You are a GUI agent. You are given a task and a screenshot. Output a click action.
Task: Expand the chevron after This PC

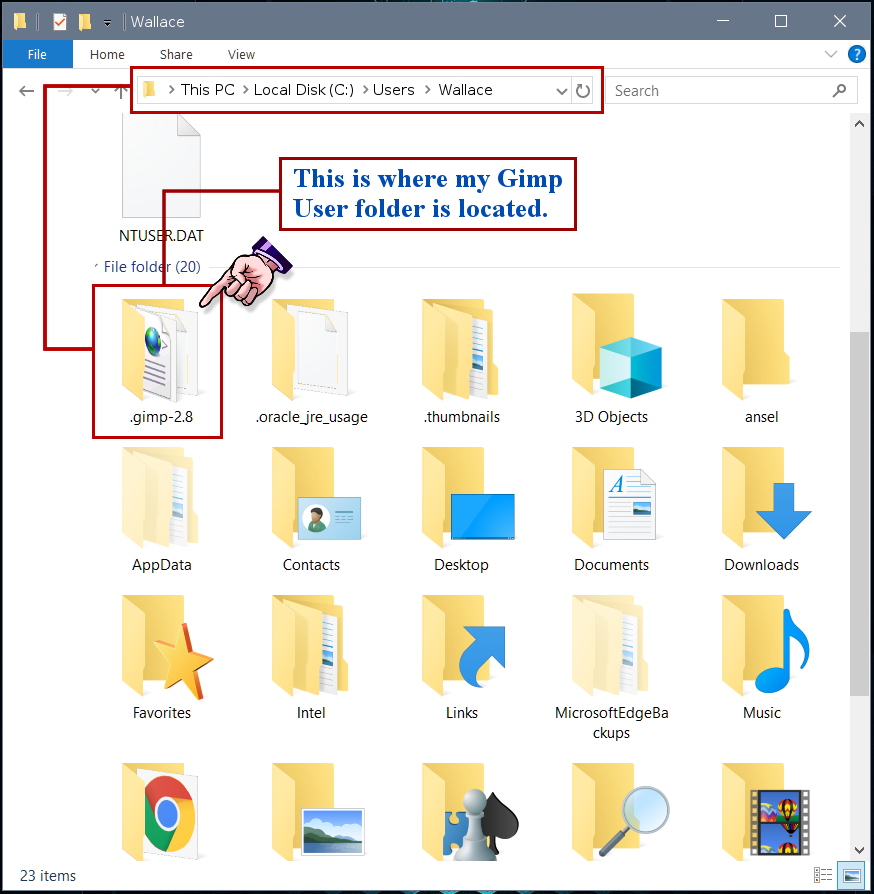pos(245,90)
